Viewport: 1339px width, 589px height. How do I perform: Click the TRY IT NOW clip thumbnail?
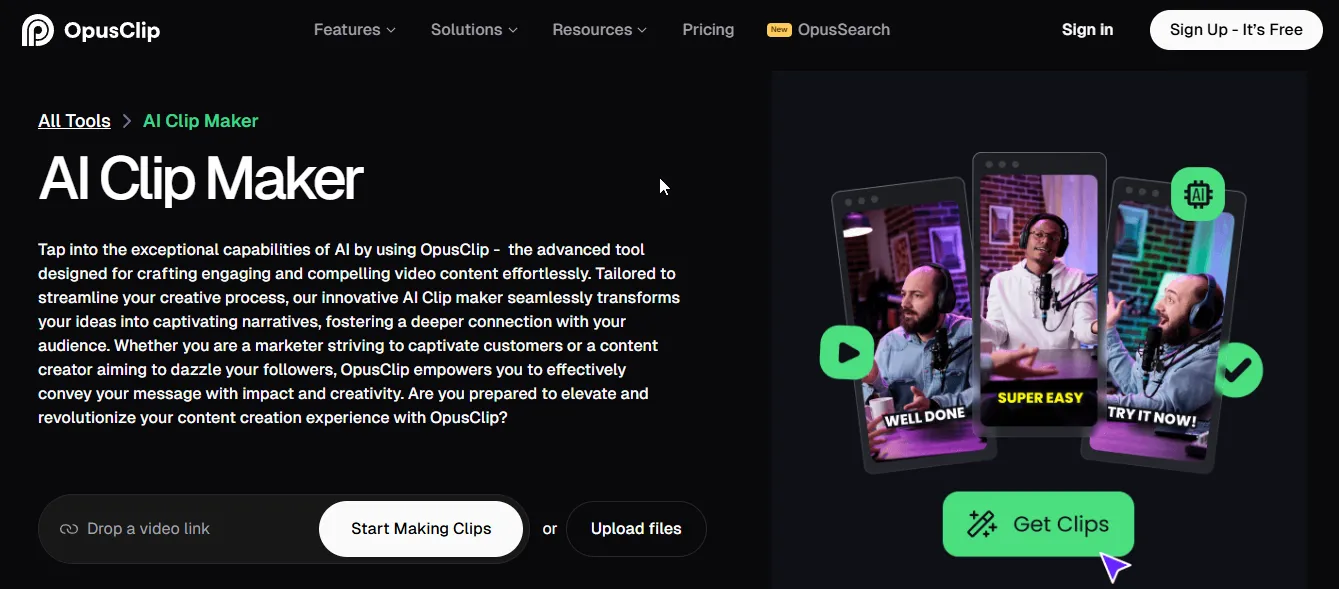(x=1165, y=324)
